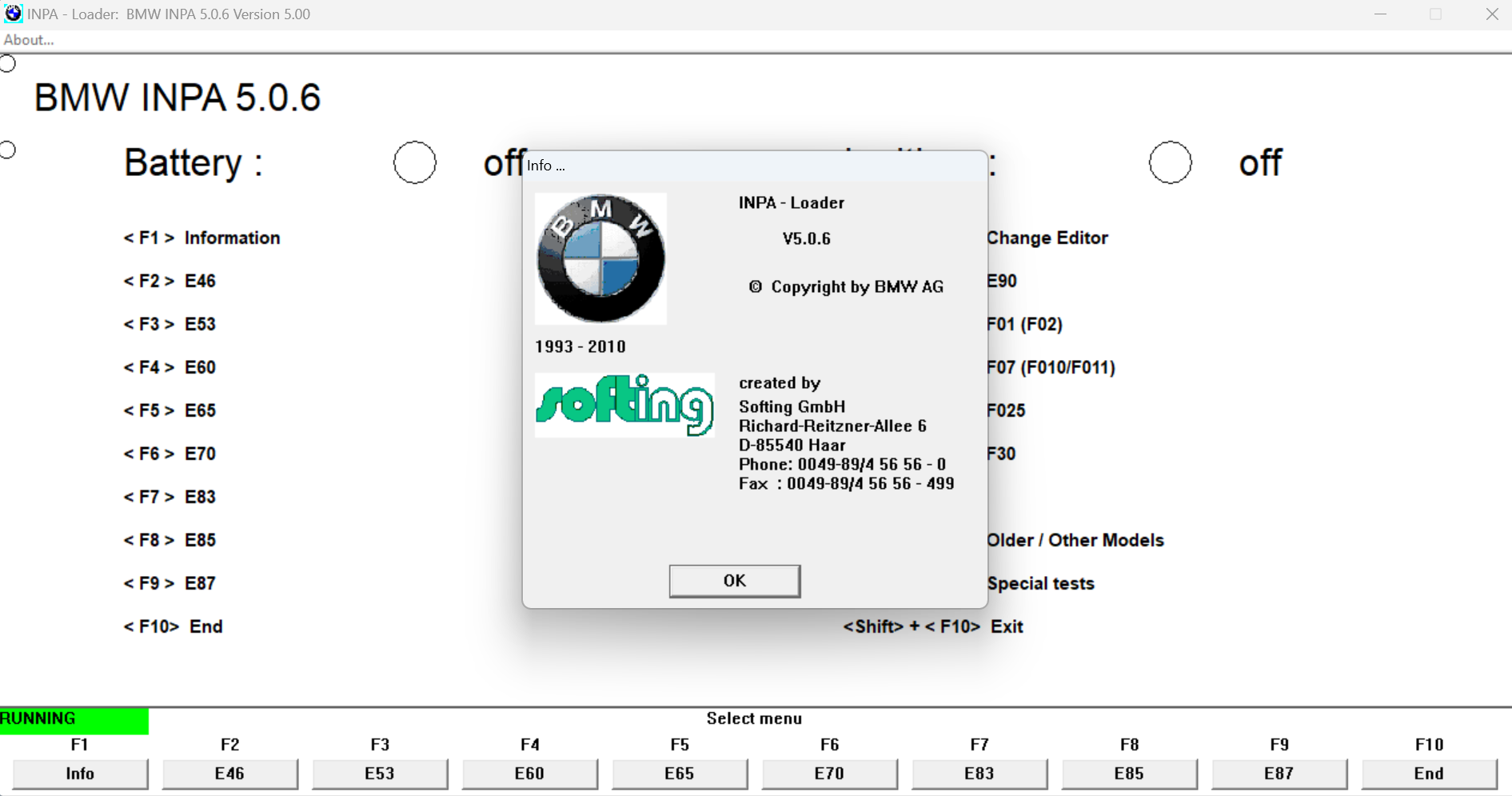Image resolution: width=1512 pixels, height=796 pixels.
Task: Click the Phone number line in the dialog
Action: pos(843,464)
